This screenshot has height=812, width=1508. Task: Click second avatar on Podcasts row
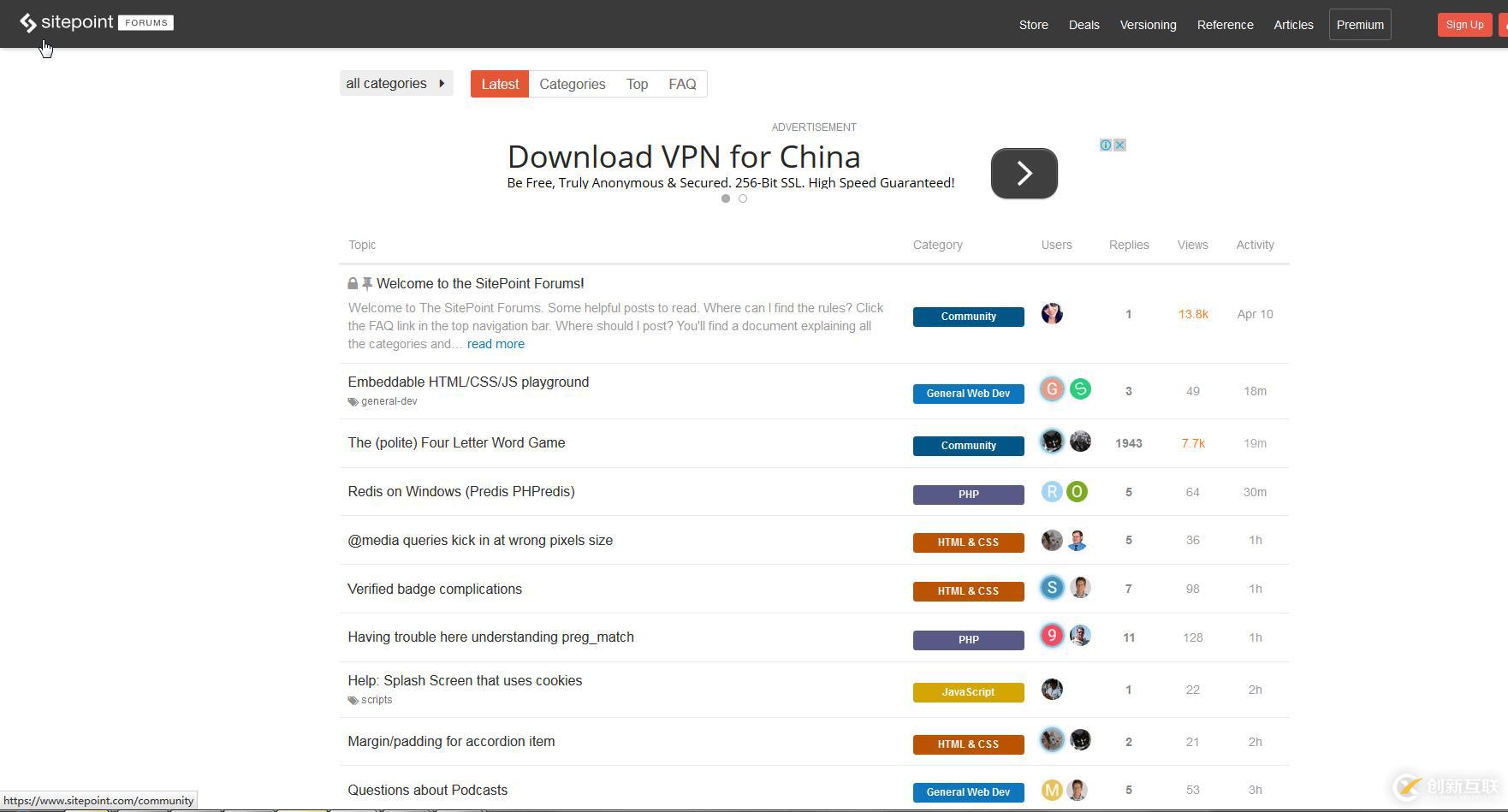coord(1077,790)
